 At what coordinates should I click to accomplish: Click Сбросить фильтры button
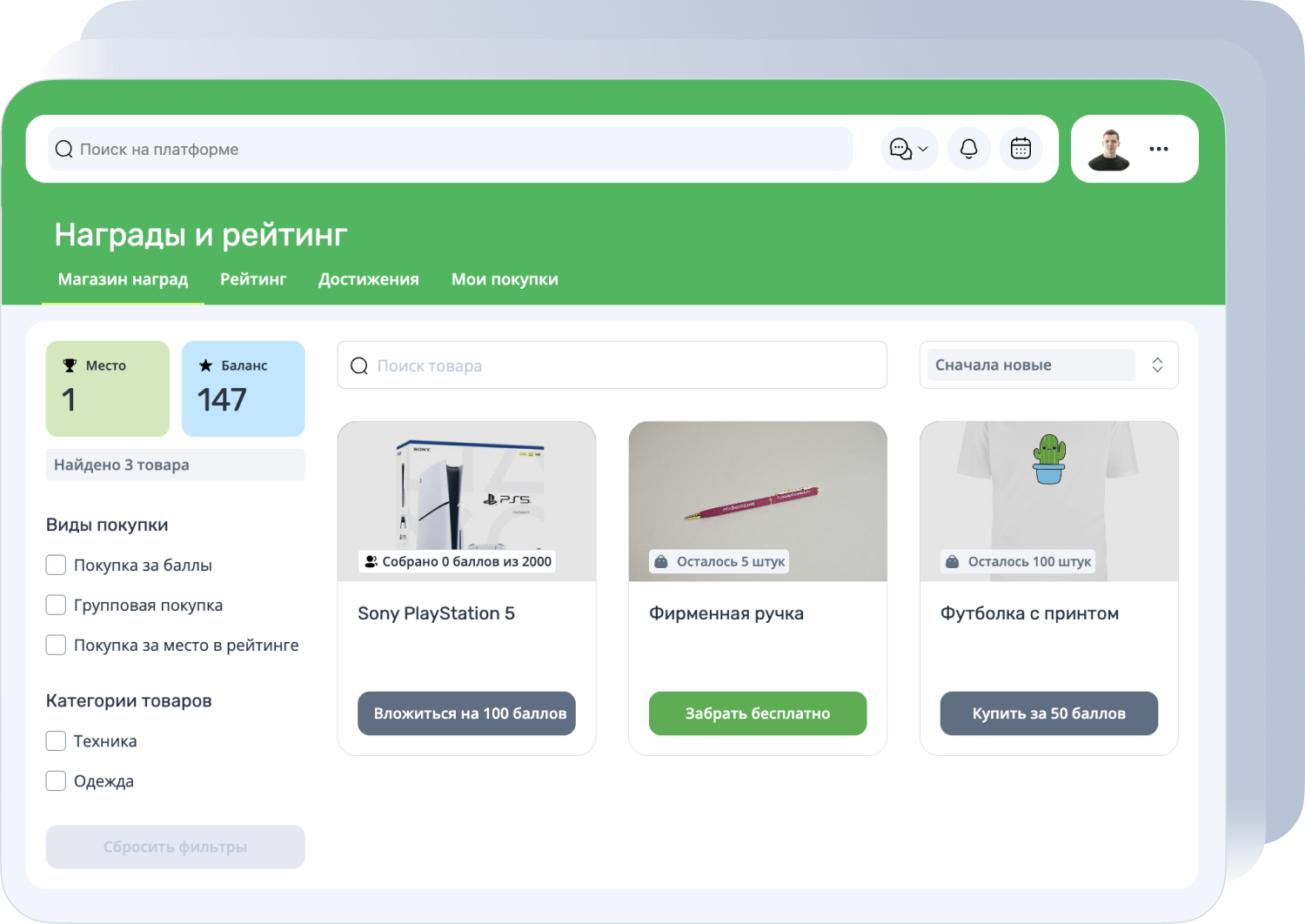pos(175,847)
